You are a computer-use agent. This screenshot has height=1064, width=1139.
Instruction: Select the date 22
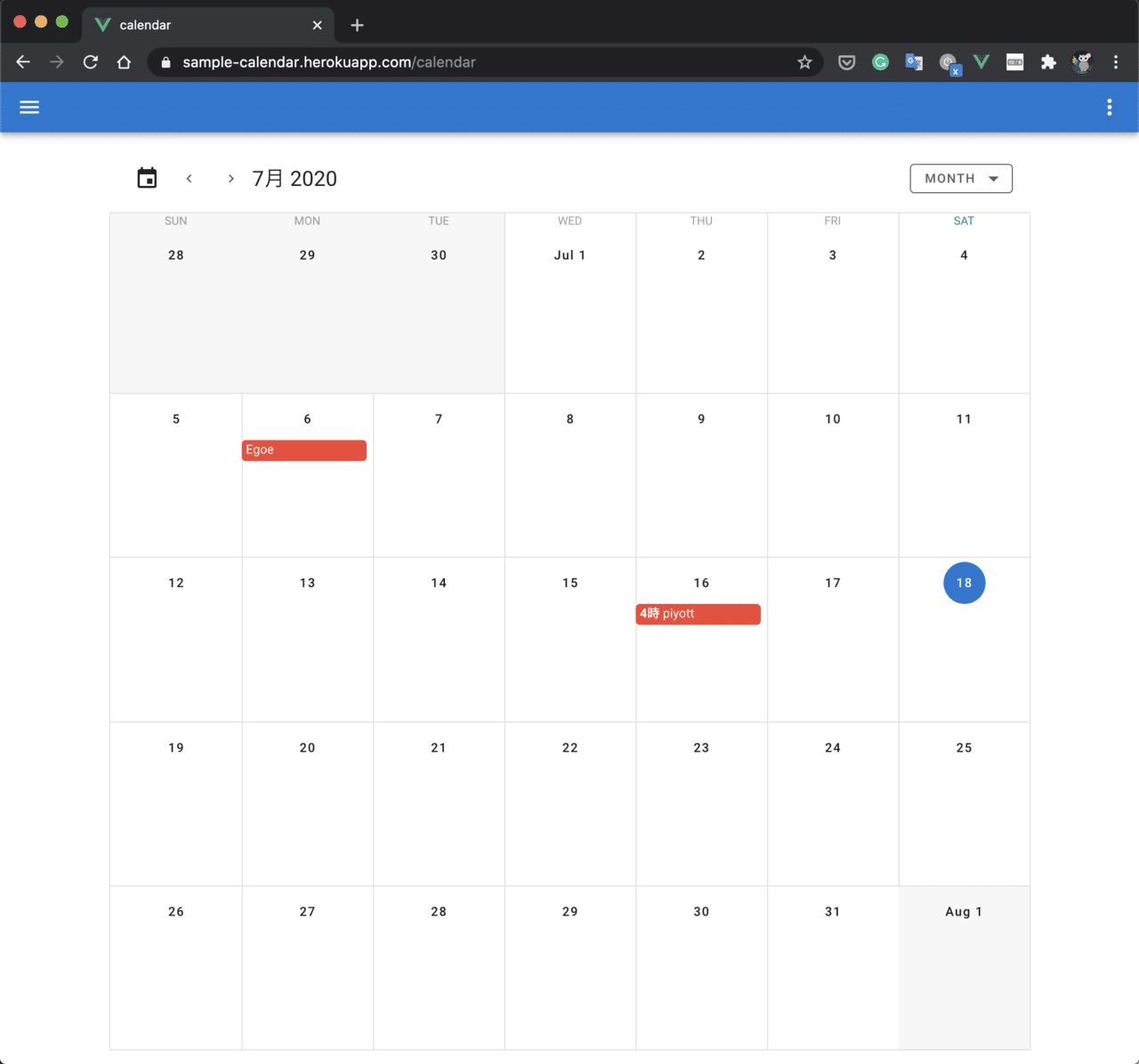[570, 748]
